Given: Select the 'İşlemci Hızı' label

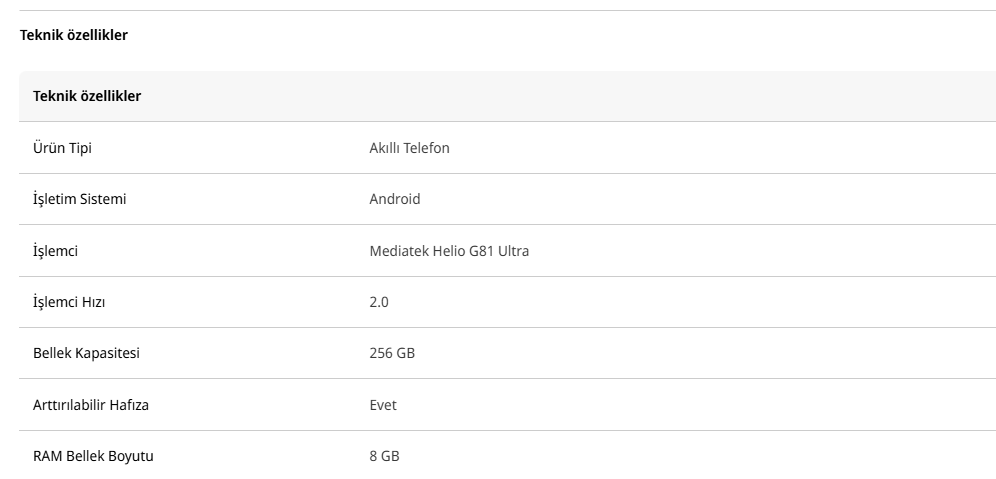Looking at the screenshot, I should [x=69, y=302].
